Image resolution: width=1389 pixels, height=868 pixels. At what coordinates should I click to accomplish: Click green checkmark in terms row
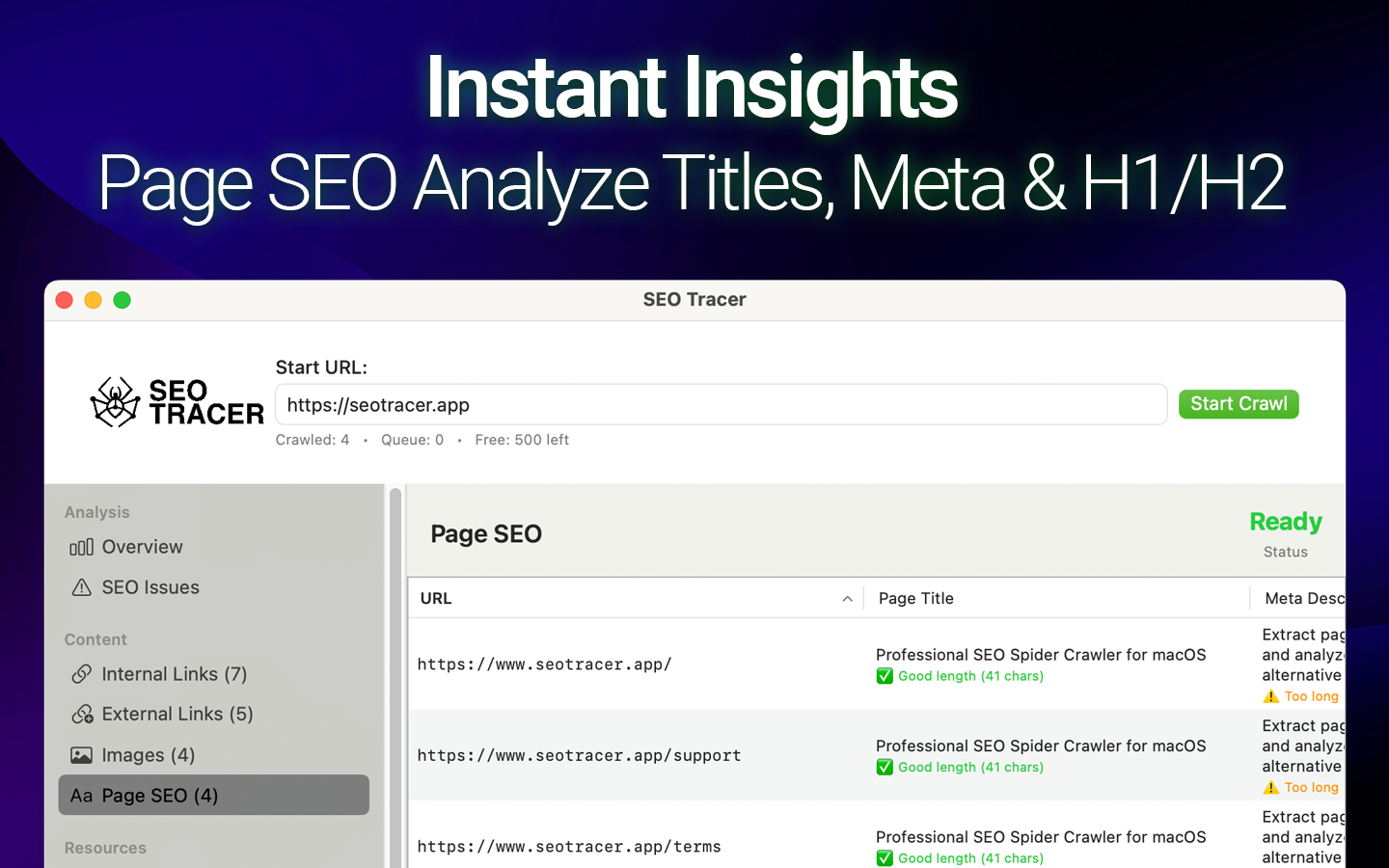(885, 858)
